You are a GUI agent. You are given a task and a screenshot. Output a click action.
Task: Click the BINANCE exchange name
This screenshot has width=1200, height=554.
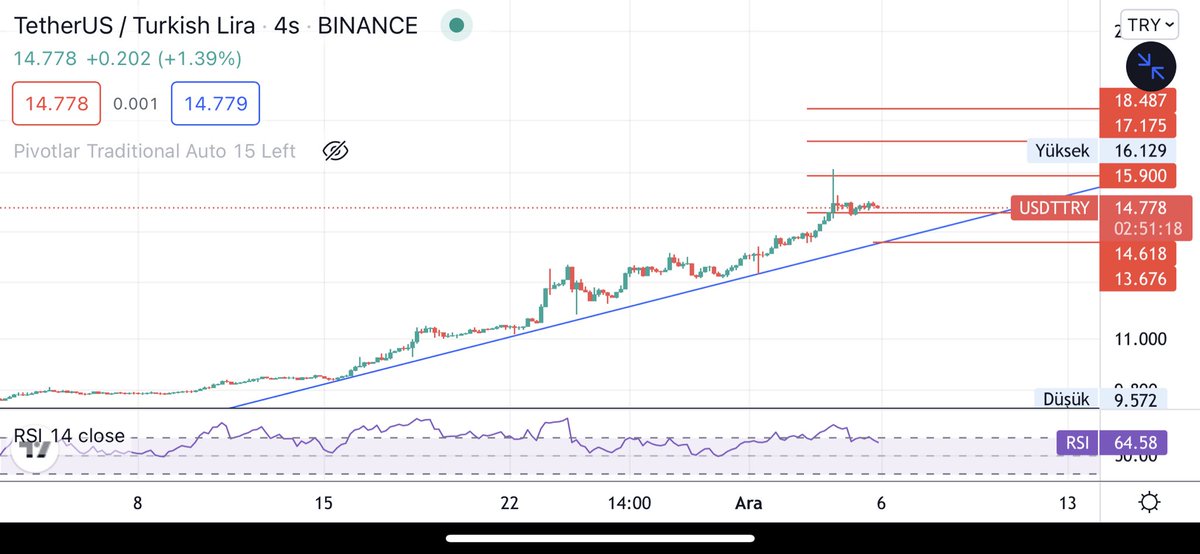coord(368,26)
